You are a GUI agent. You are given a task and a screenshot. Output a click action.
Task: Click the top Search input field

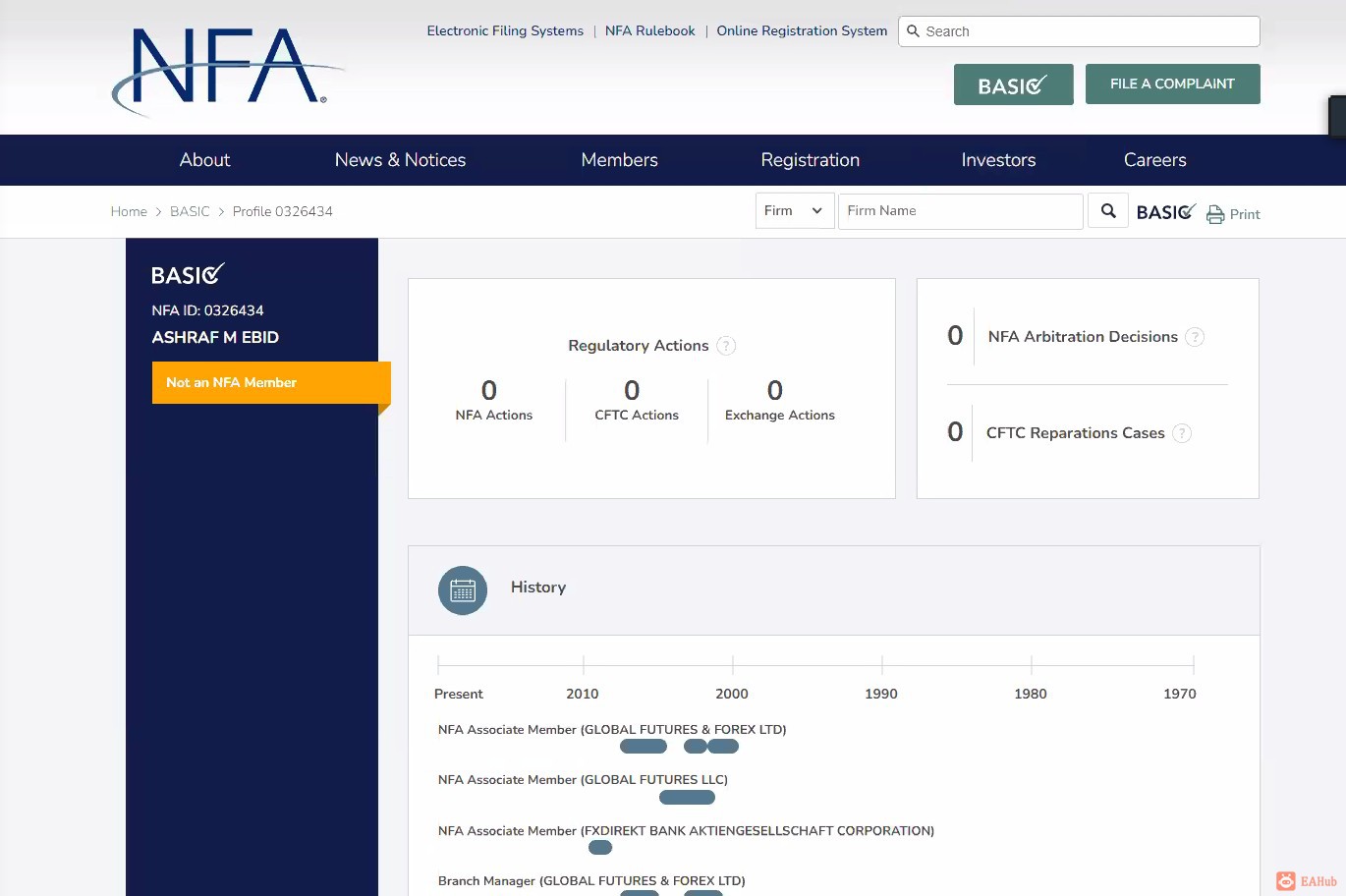point(1079,31)
